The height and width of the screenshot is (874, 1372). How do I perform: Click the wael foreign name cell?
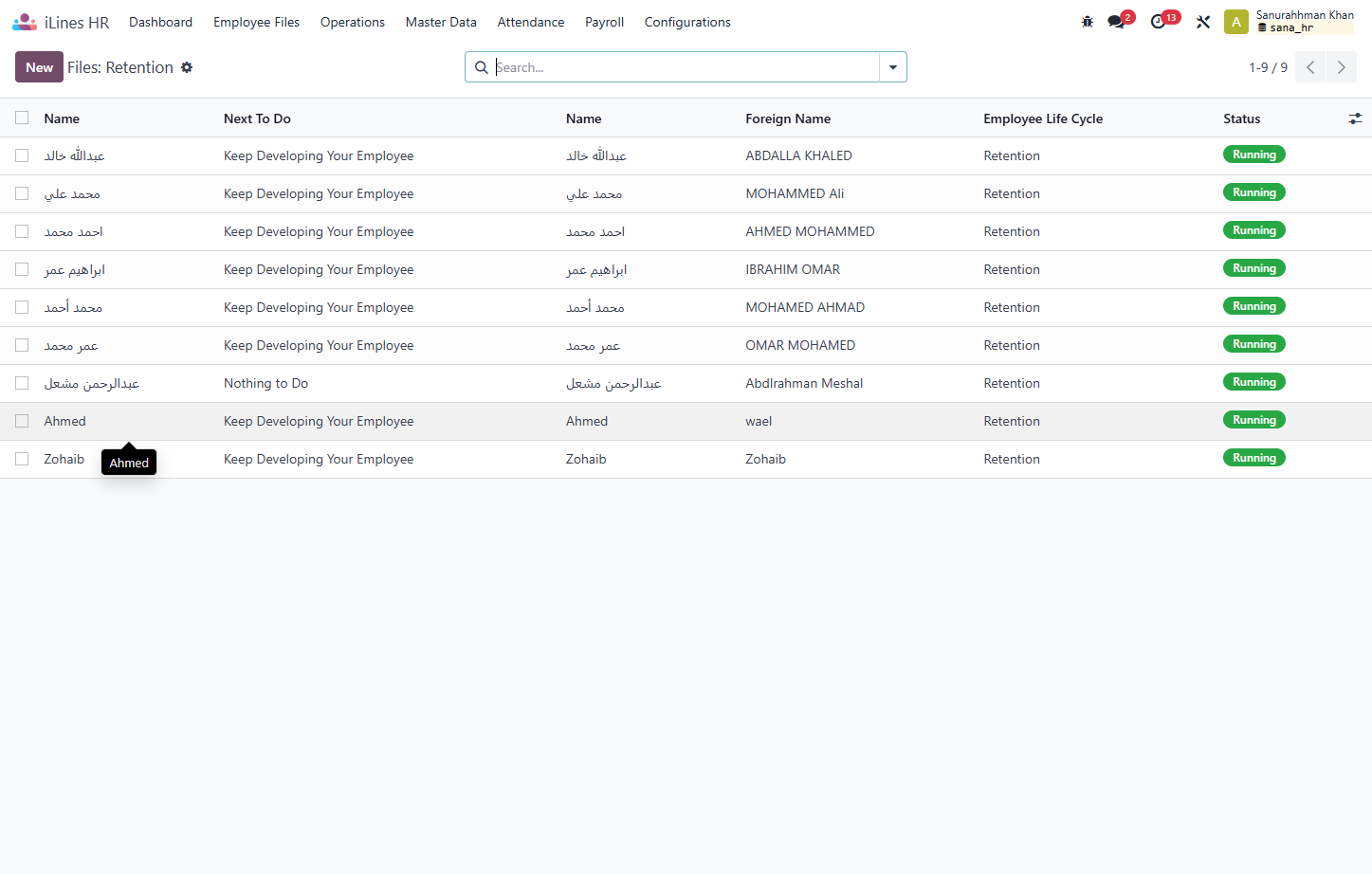tap(759, 421)
